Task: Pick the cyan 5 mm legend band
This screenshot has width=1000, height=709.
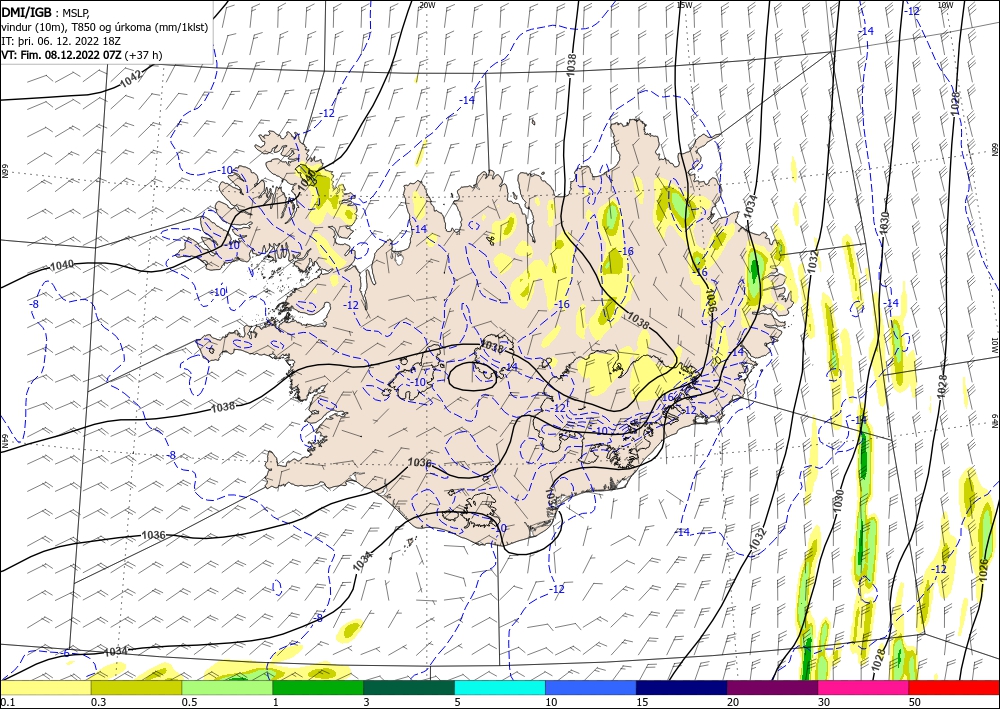Action: pos(500,687)
